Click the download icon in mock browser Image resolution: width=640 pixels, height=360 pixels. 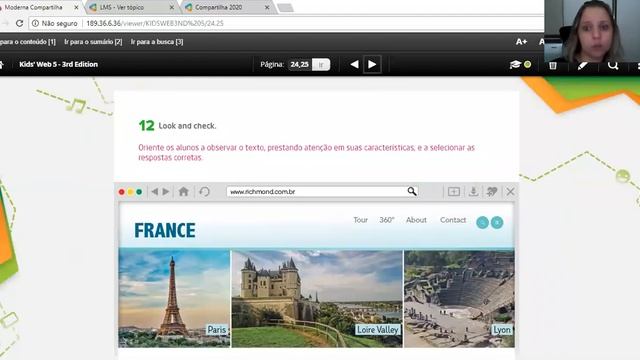pos(473,191)
